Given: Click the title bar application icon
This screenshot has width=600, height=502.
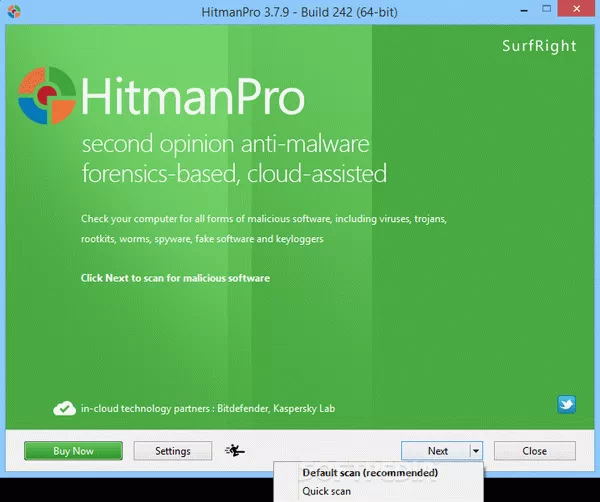Looking at the screenshot, I should [x=13, y=10].
